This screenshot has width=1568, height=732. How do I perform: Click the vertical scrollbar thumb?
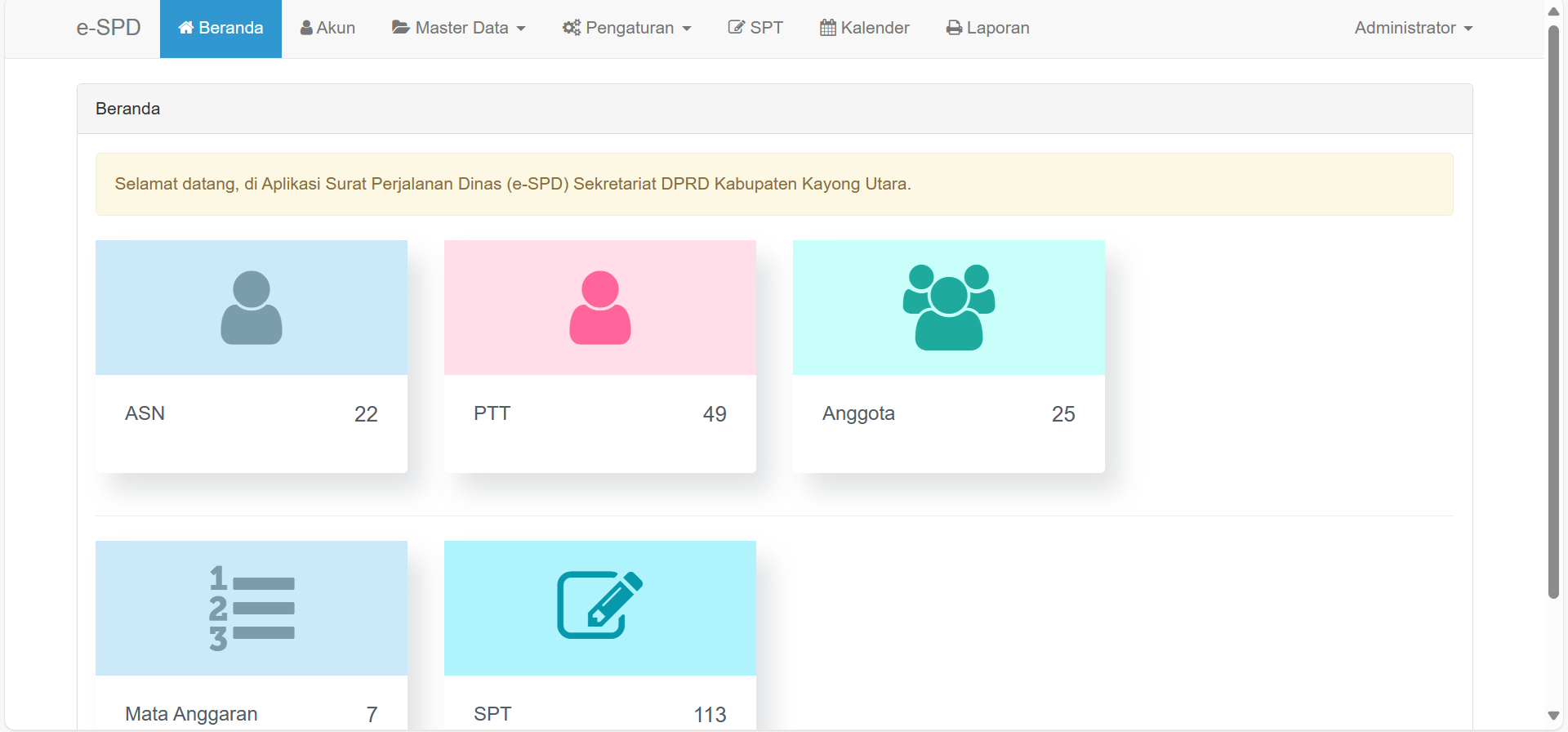point(1553,312)
